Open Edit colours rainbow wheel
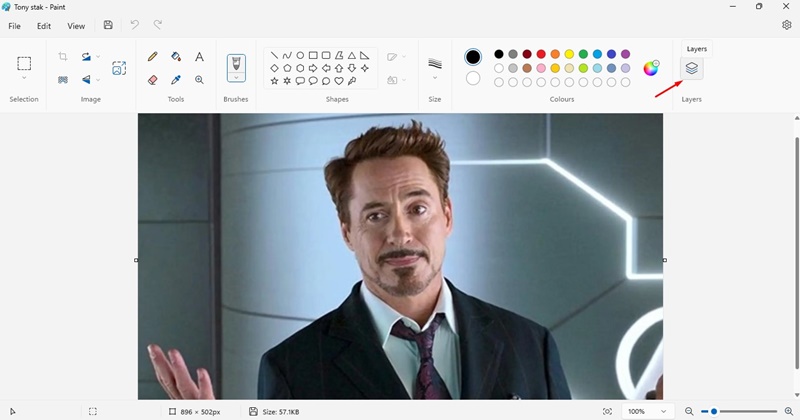The image size is (800, 420). tap(651, 68)
